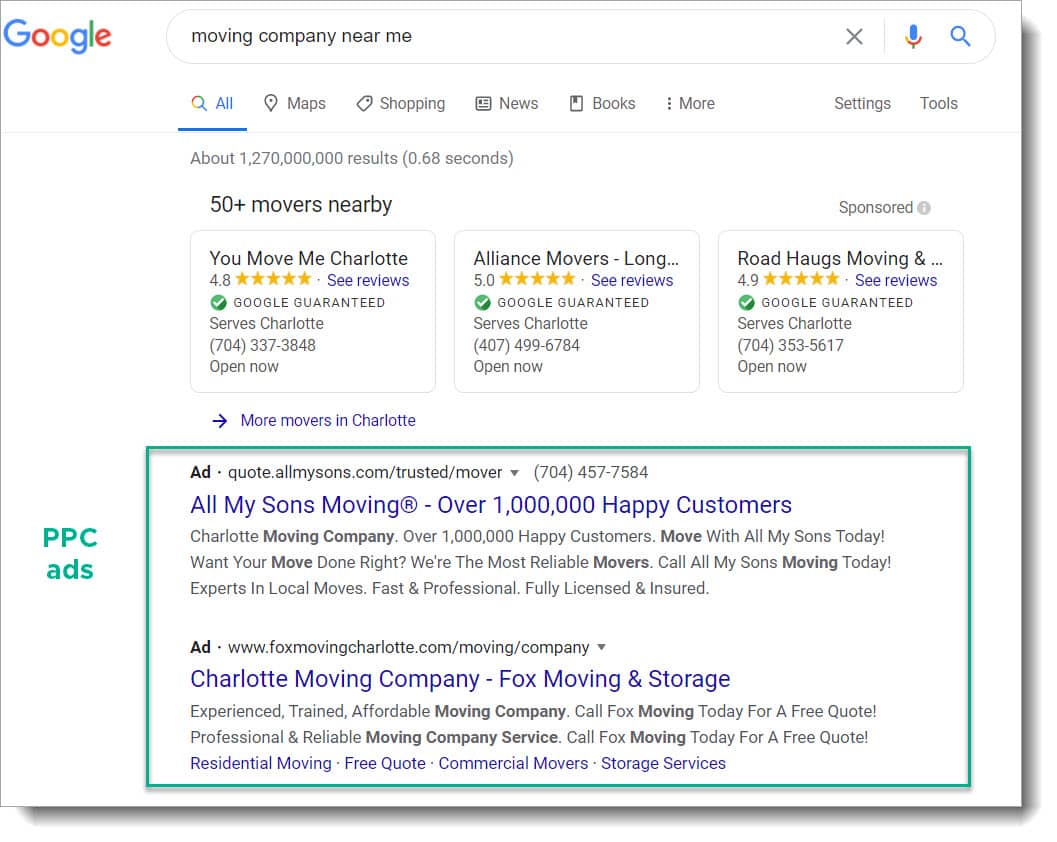Image resolution: width=1057 pixels, height=842 pixels.
Task: See reviews for Road Haugs Moving
Action: pyautogui.click(x=896, y=280)
